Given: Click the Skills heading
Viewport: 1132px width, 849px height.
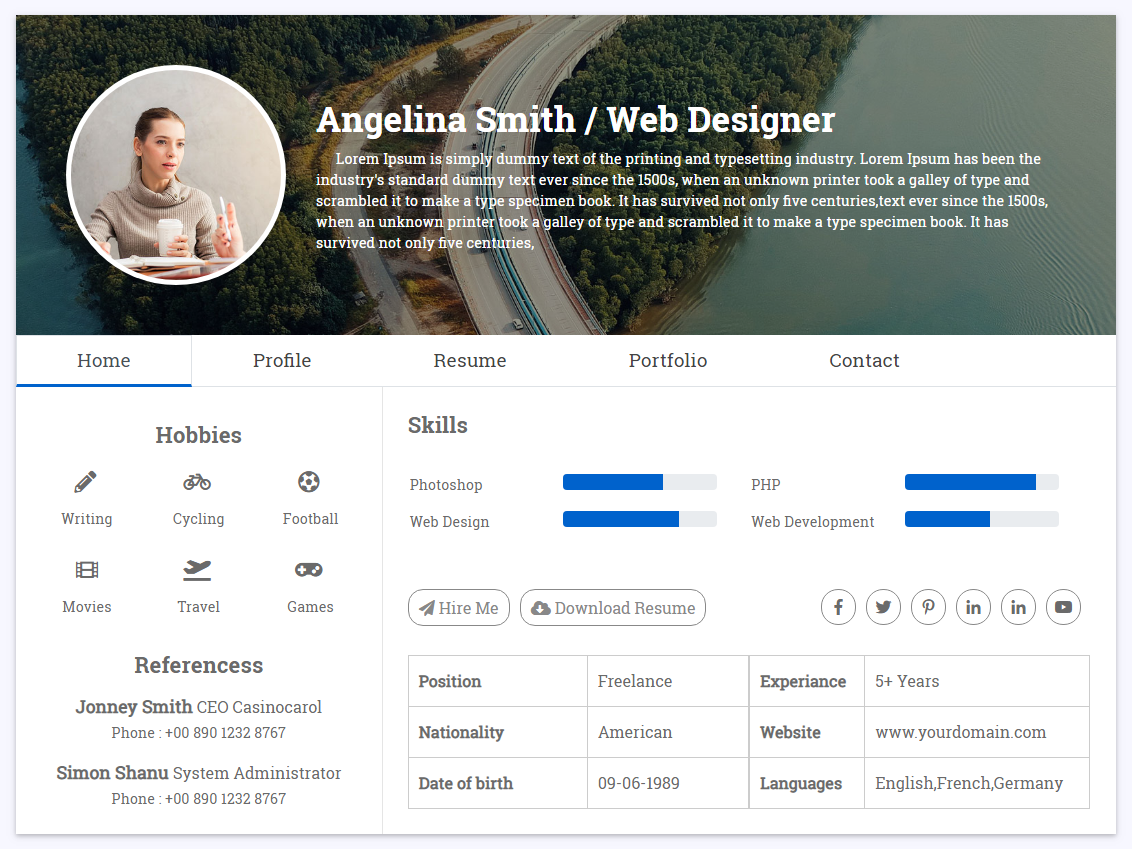Looking at the screenshot, I should click(x=437, y=425).
